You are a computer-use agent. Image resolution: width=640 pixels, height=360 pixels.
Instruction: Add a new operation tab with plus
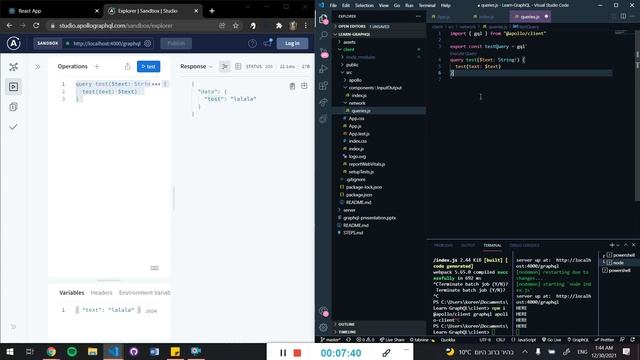click(x=97, y=67)
